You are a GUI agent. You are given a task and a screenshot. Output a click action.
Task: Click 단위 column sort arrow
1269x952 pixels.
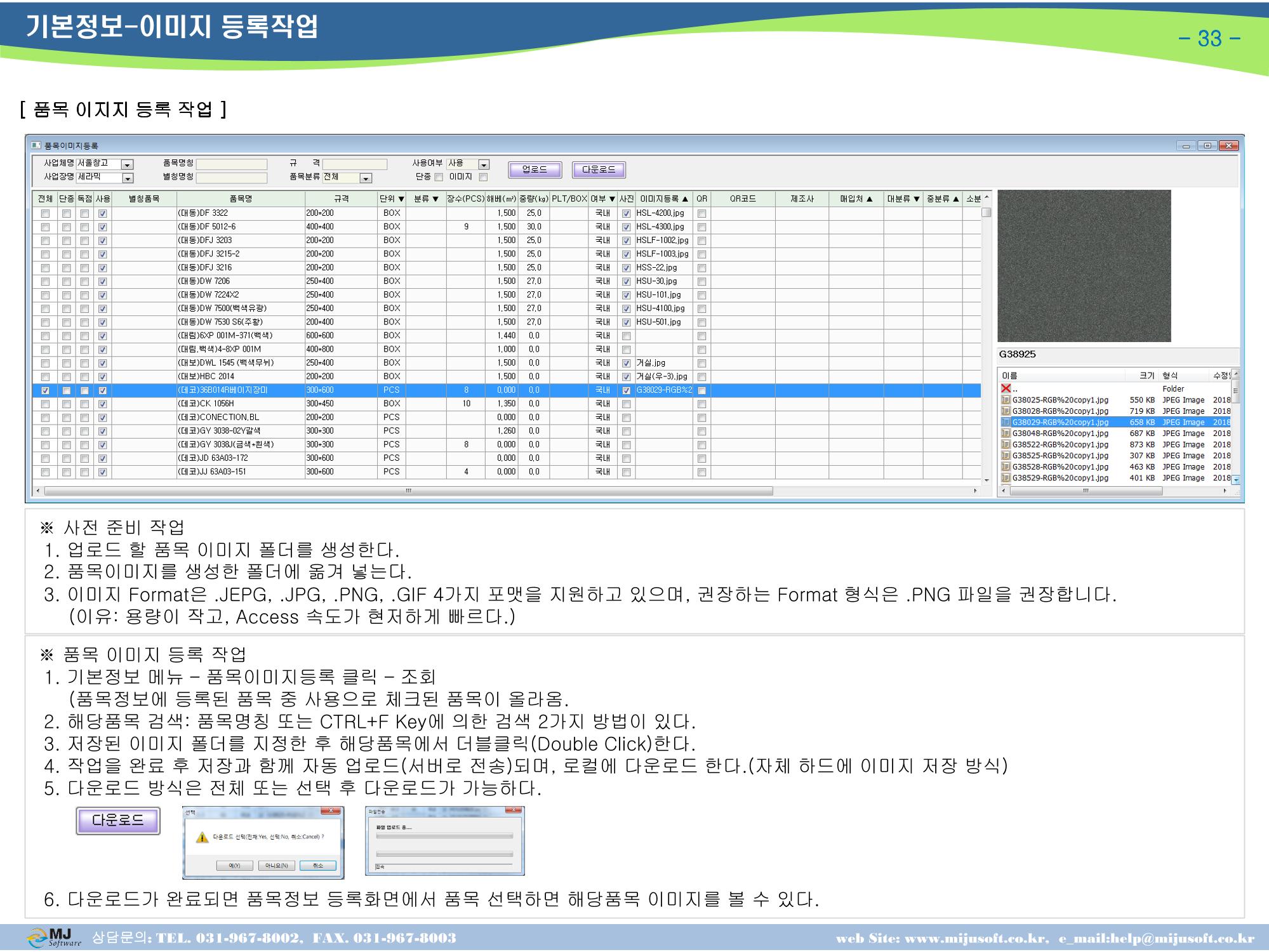pyautogui.click(x=401, y=199)
